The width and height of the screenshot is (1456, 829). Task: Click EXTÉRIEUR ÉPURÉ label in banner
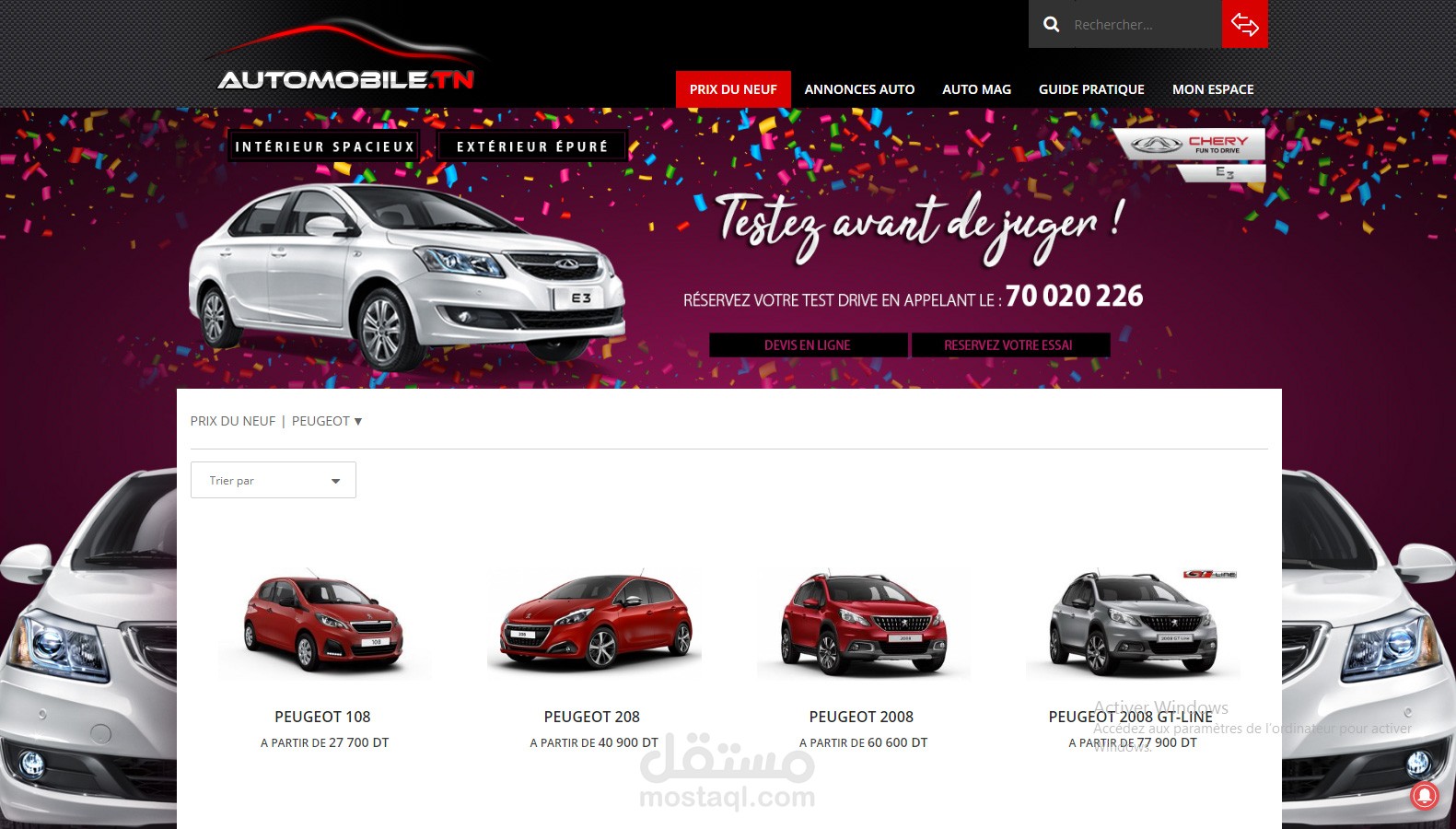532,146
